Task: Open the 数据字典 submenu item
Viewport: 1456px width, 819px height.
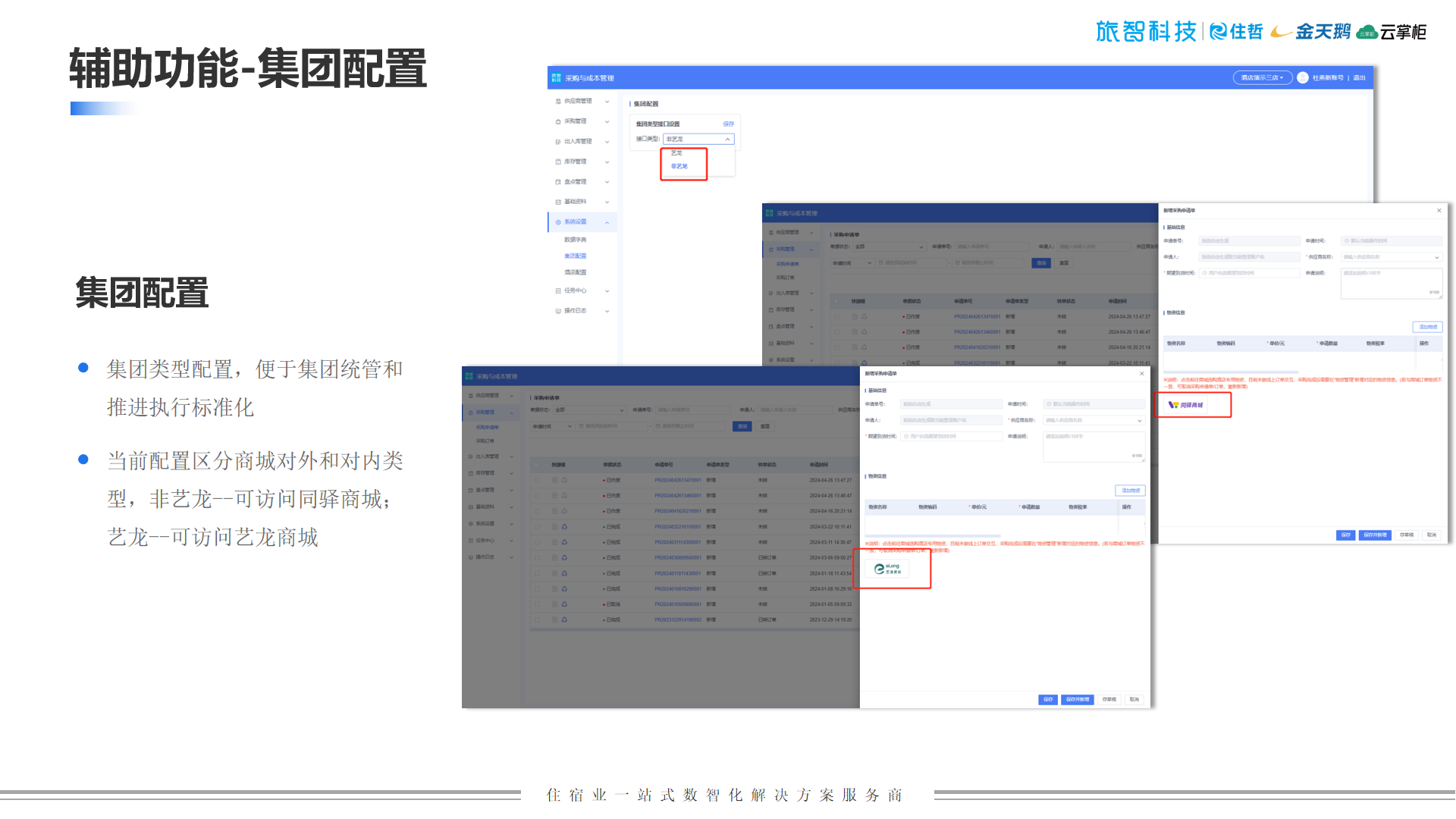Action: click(x=575, y=240)
